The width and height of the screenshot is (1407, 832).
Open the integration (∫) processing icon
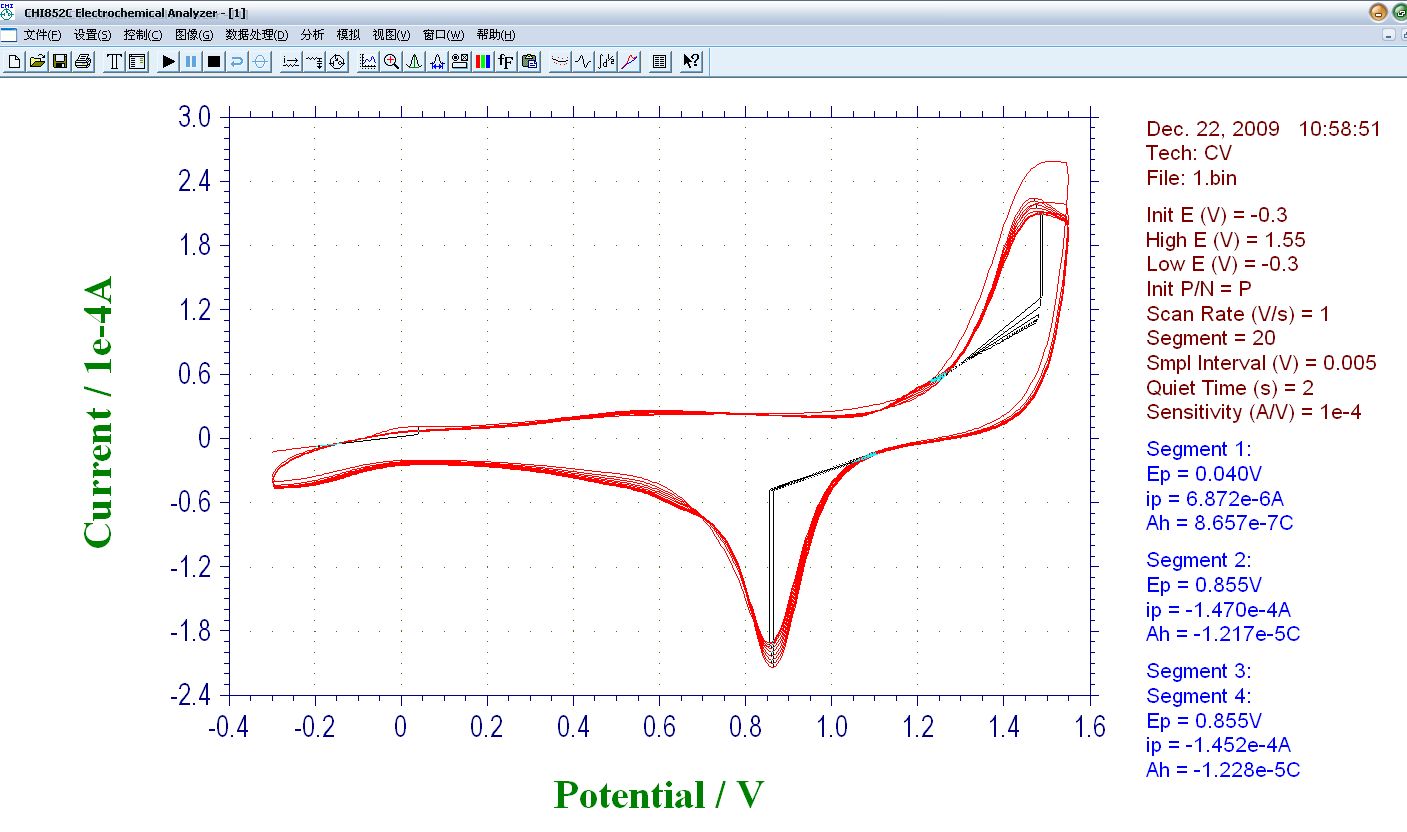click(606, 62)
